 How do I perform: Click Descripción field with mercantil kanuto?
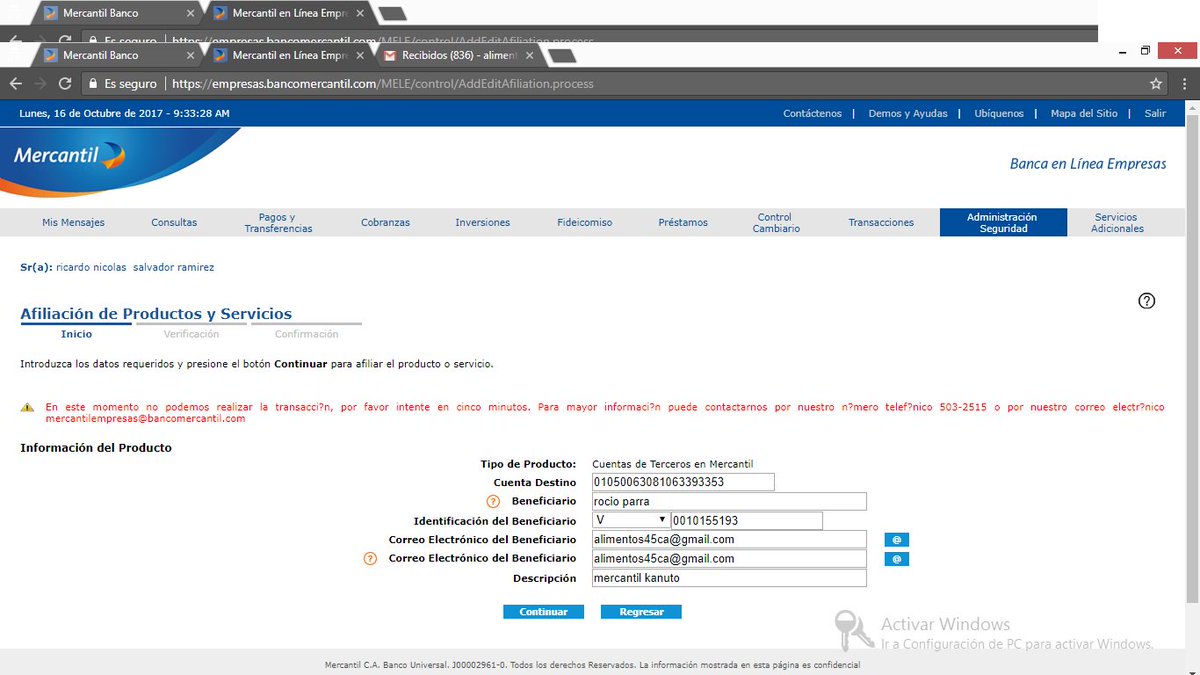pyautogui.click(x=729, y=578)
